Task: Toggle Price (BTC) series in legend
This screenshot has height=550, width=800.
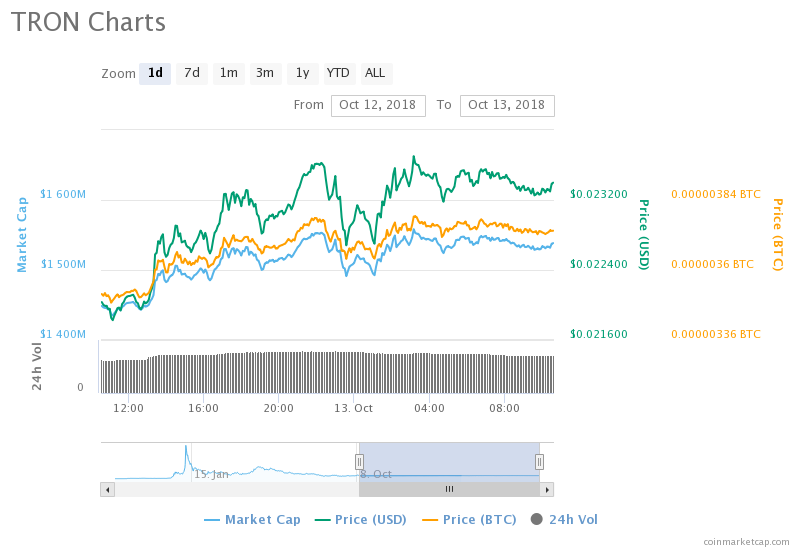Action: point(469,519)
